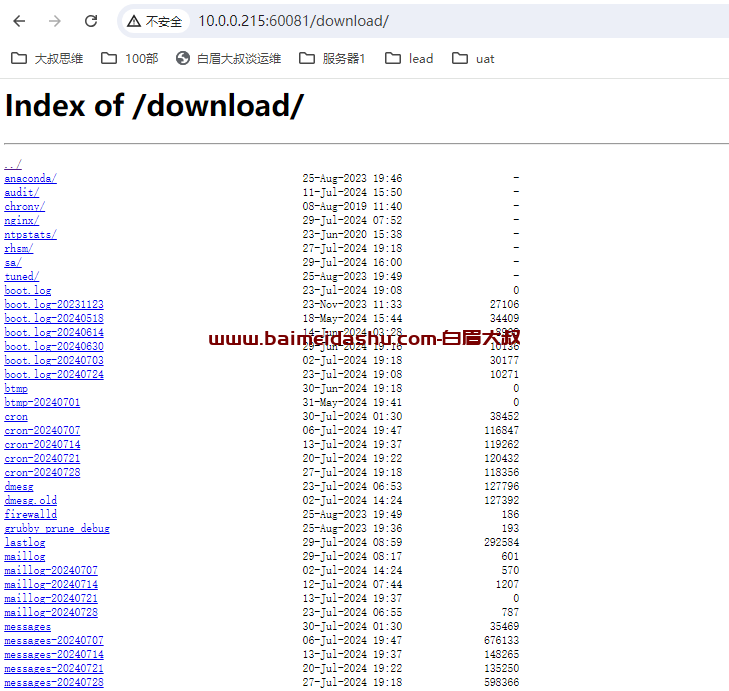Open the audit/ directory
Viewport: 729px width, 691px height.
click(21, 193)
